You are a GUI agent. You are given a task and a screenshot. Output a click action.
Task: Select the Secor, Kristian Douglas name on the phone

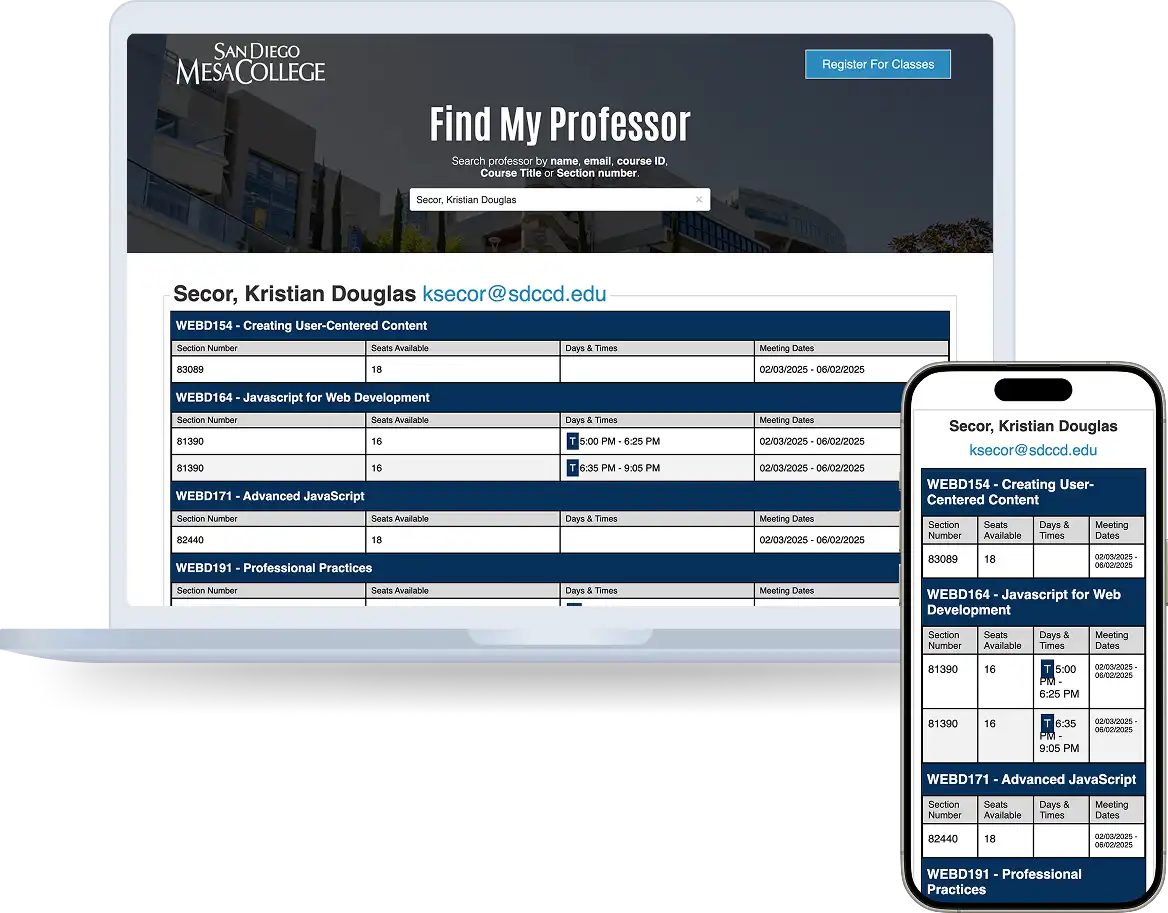[1032, 426]
